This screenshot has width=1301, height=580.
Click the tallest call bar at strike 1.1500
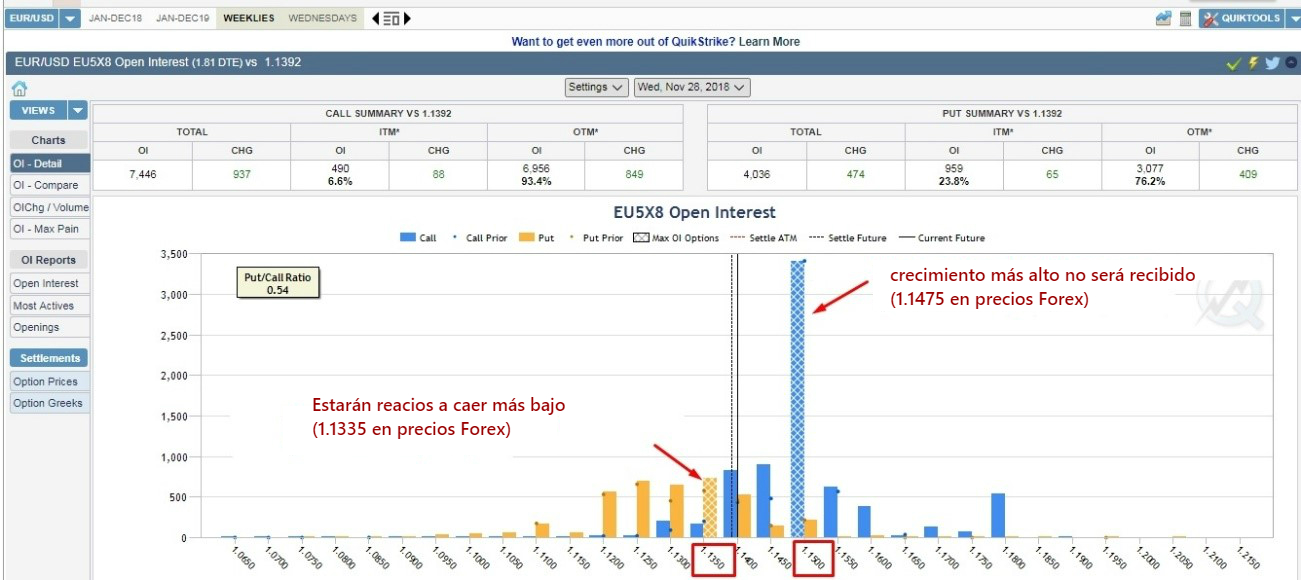click(x=798, y=399)
